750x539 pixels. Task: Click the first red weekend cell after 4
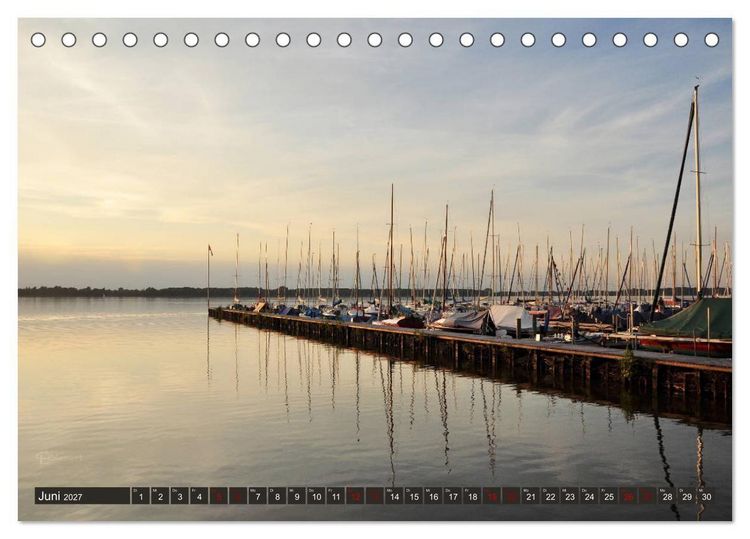(219, 496)
